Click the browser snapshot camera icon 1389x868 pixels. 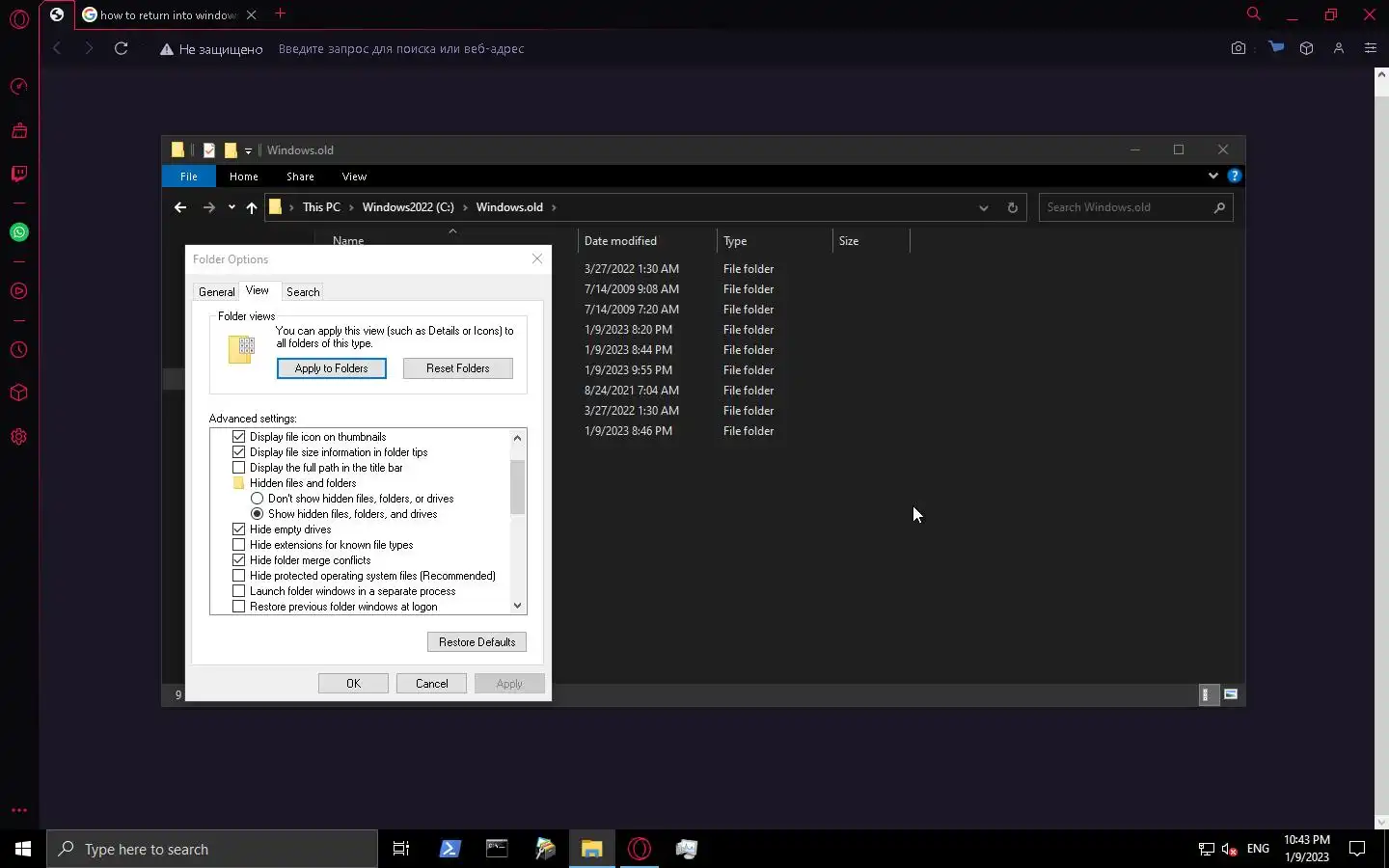(1239, 48)
